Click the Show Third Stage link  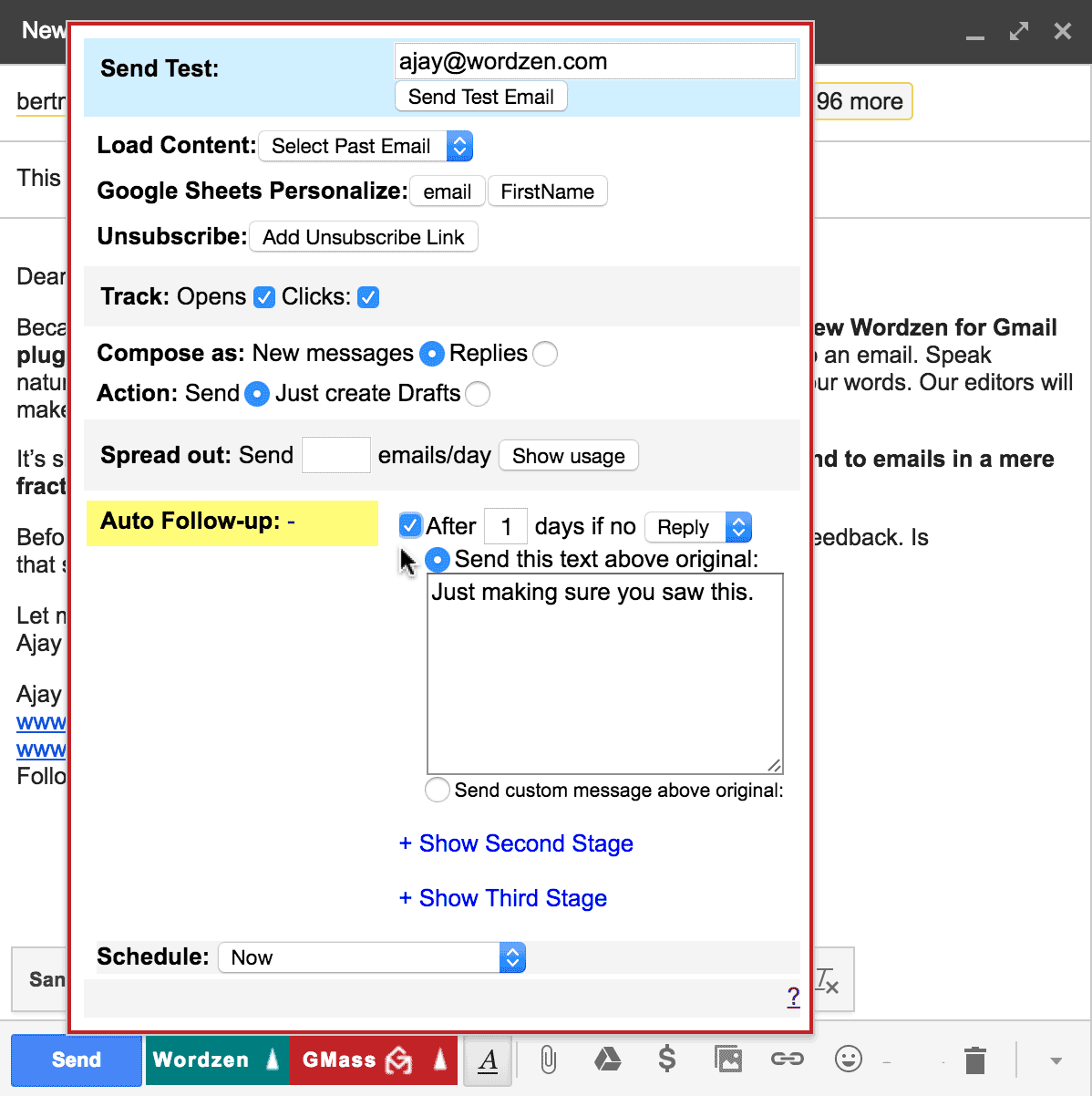point(503,898)
